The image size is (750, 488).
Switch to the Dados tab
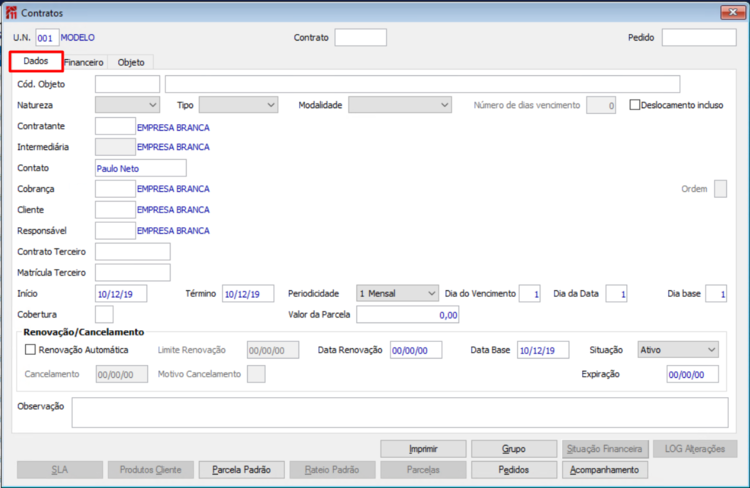pyautogui.click(x=36, y=61)
